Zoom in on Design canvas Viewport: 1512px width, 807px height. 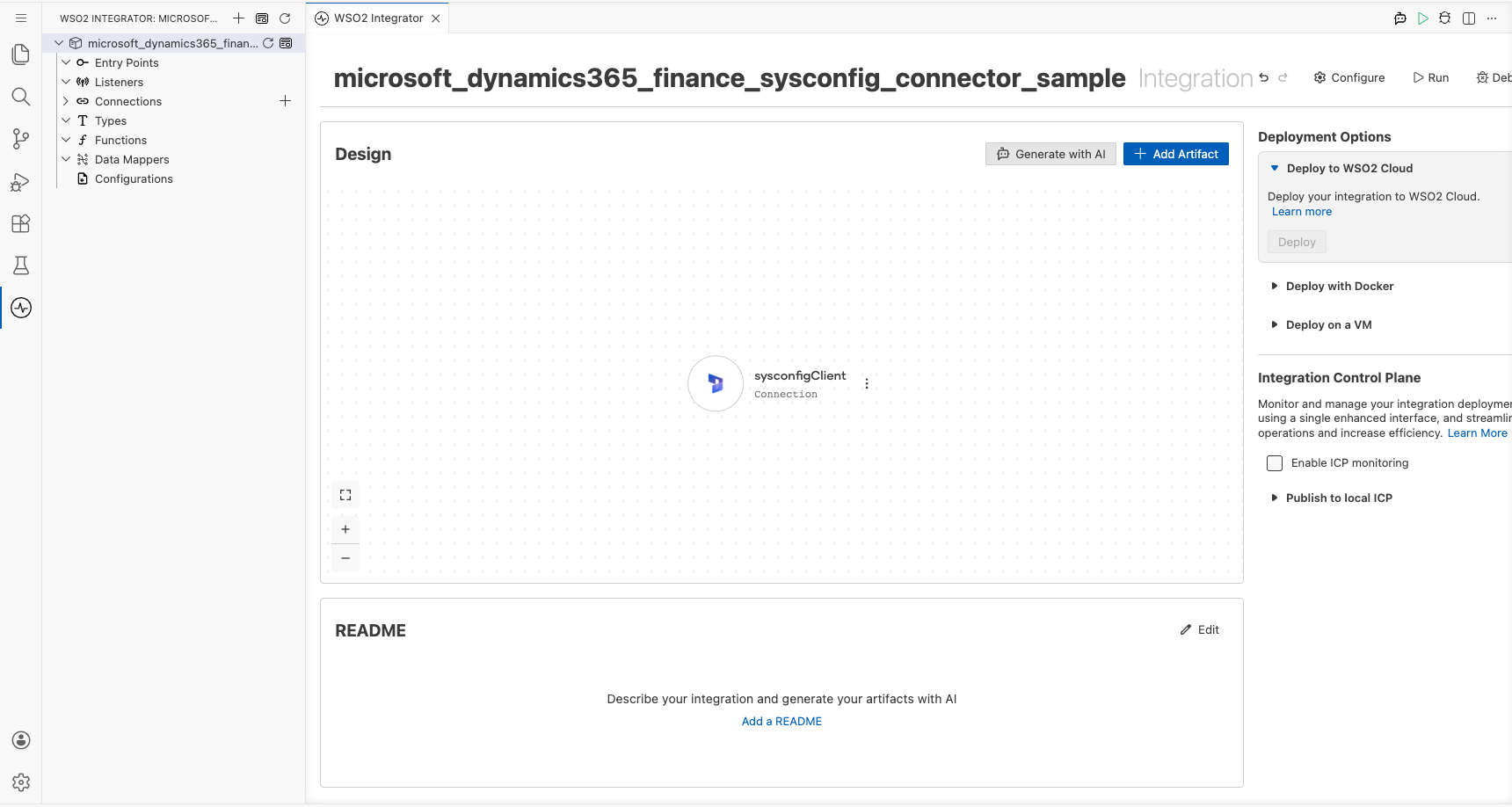click(x=345, y=529)
